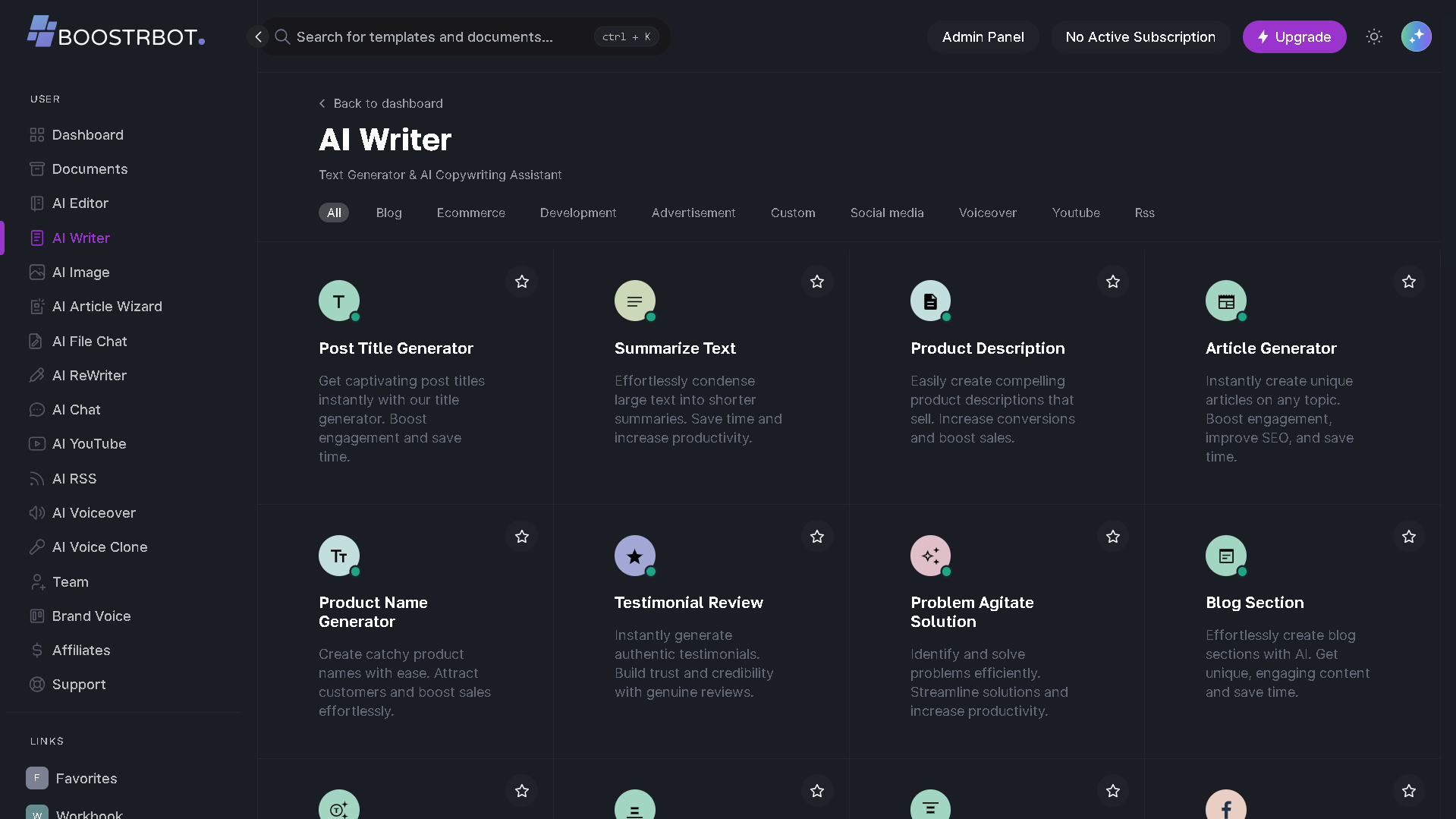Favorite the Summarize Text template

pyautogui.click(x=817, y=282)
